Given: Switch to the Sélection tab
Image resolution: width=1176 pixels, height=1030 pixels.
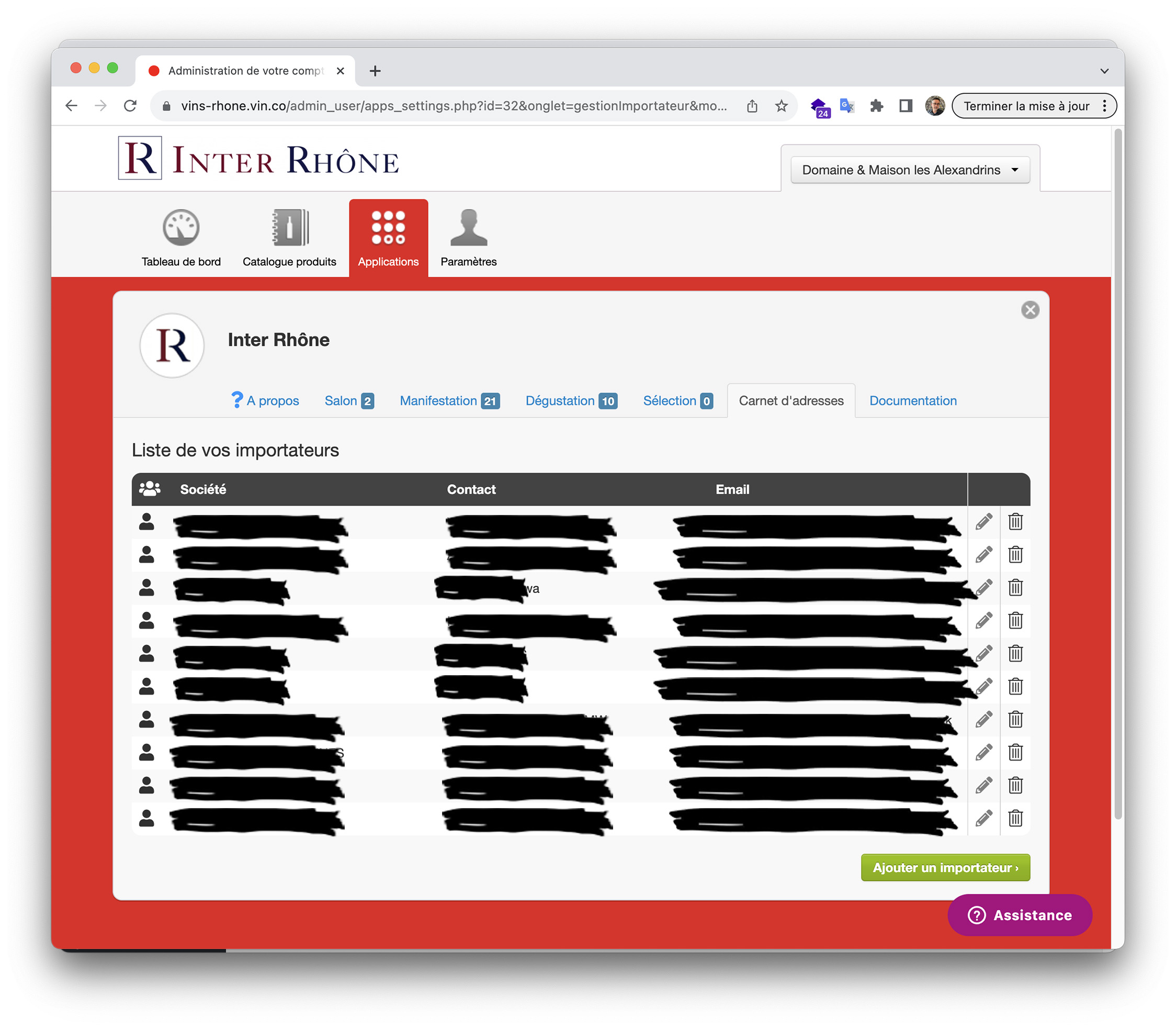Looking at the screenshot, I should coord(678,400).
